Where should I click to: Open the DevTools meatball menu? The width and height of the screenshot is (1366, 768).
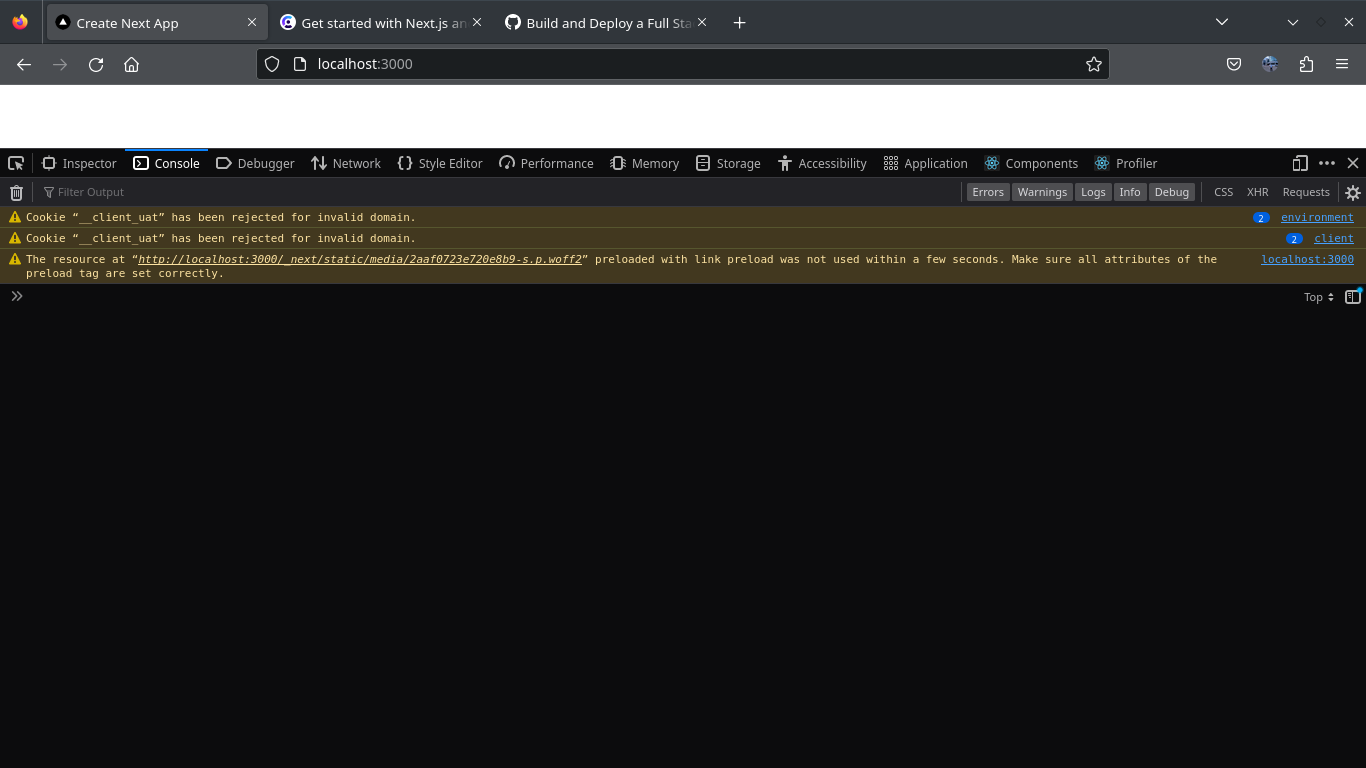[1326, 162]
